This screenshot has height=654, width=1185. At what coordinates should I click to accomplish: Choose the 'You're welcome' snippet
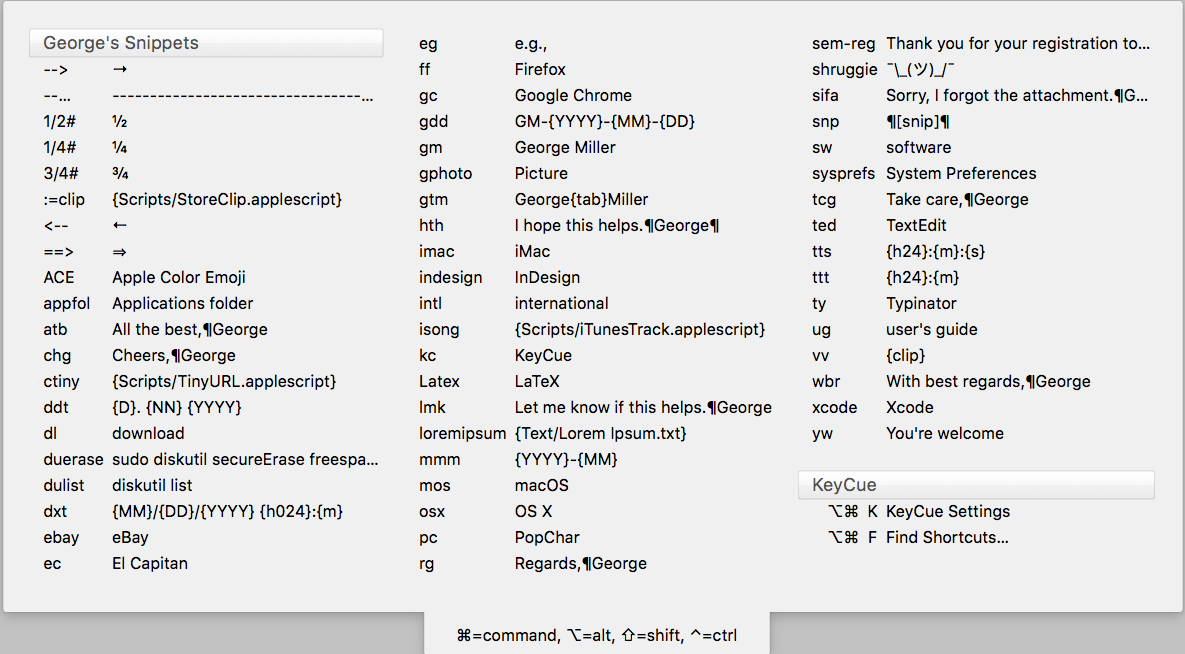click(x=945, y=434)
